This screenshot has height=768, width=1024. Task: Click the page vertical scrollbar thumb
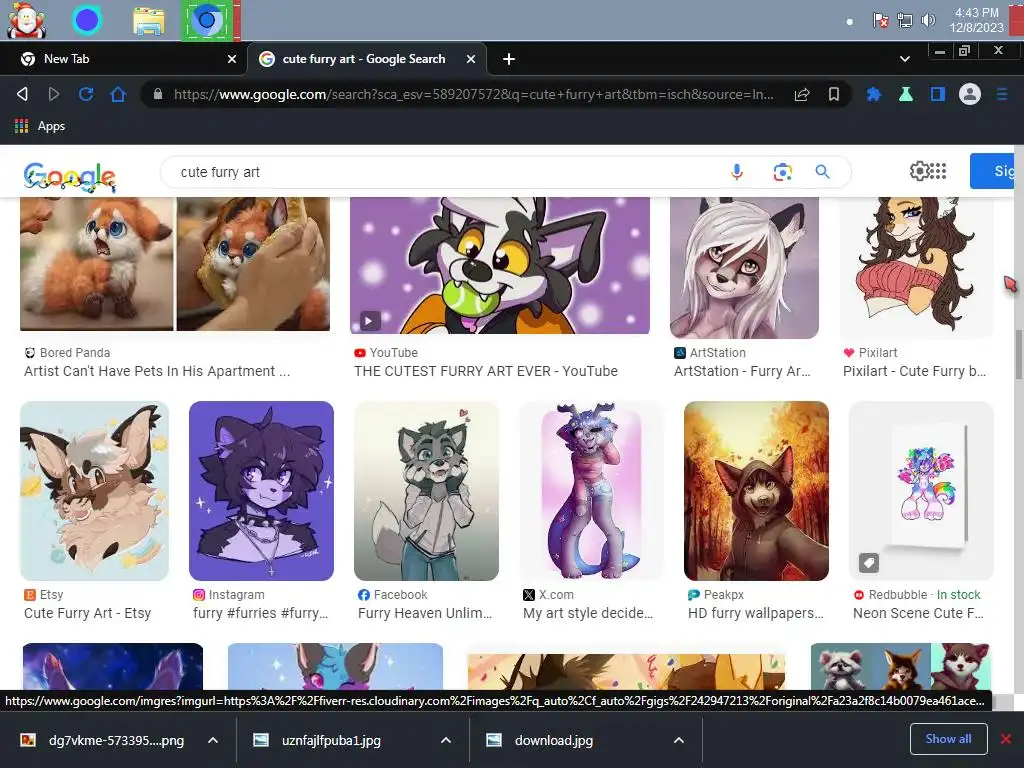[1018, 354]
